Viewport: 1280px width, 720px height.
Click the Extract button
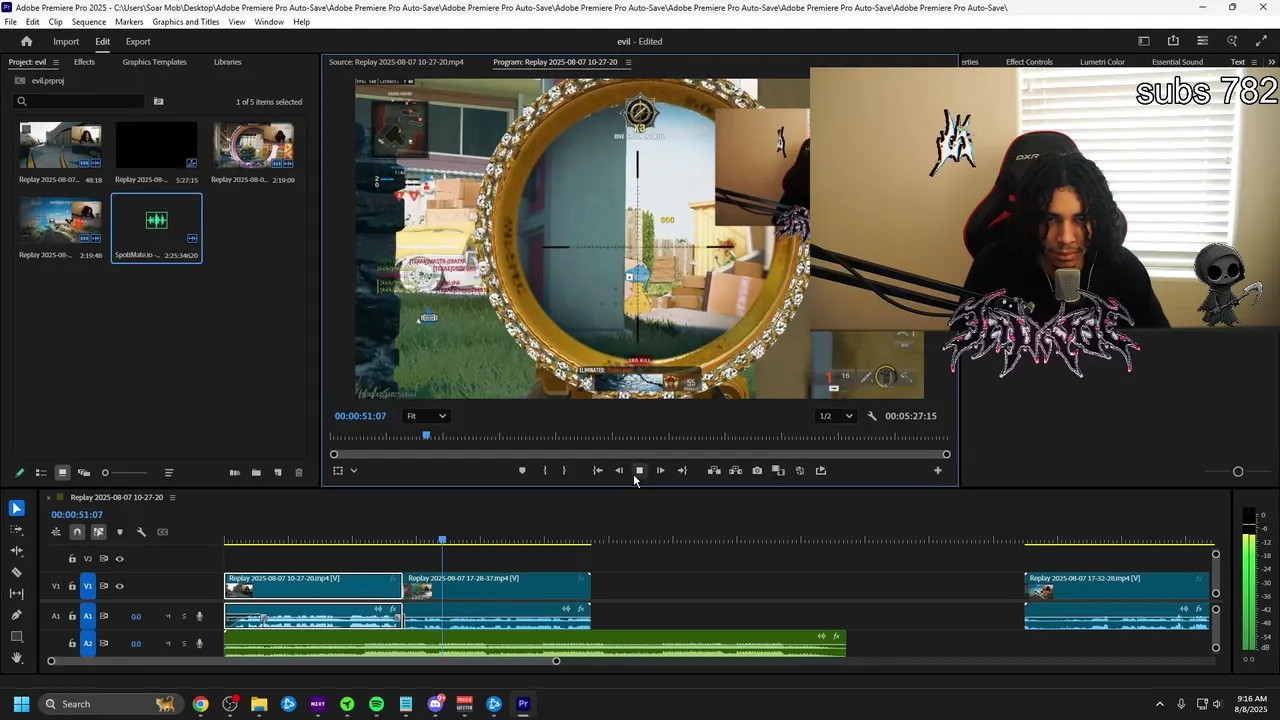[x=736, y=471]
